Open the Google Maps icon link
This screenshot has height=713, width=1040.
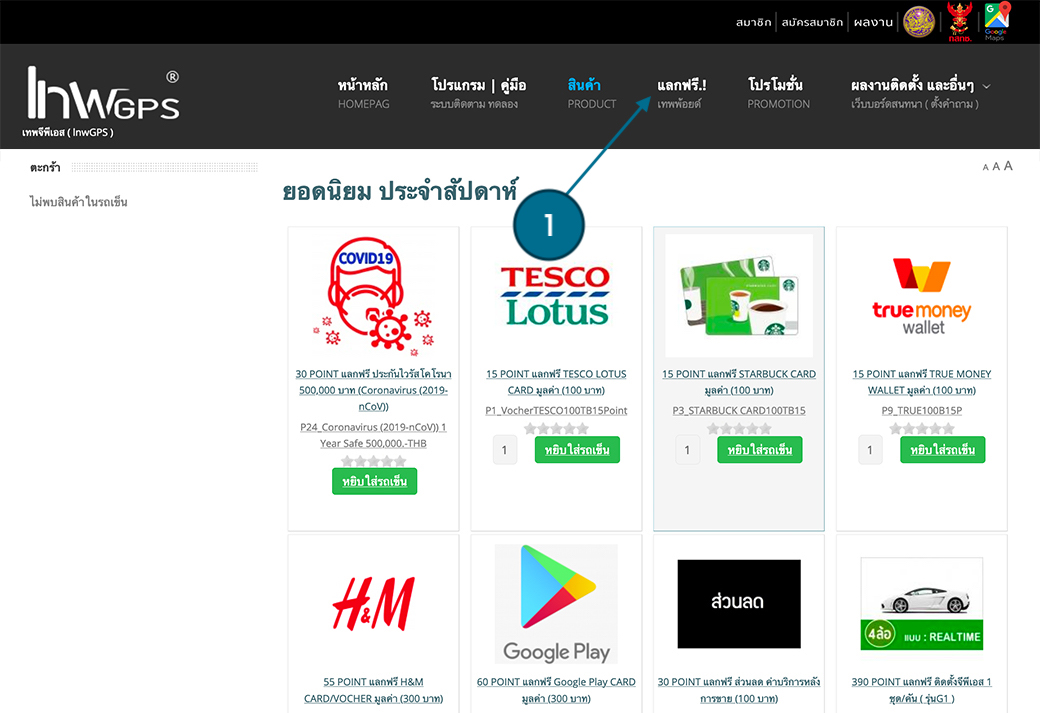tap(995, 21)
